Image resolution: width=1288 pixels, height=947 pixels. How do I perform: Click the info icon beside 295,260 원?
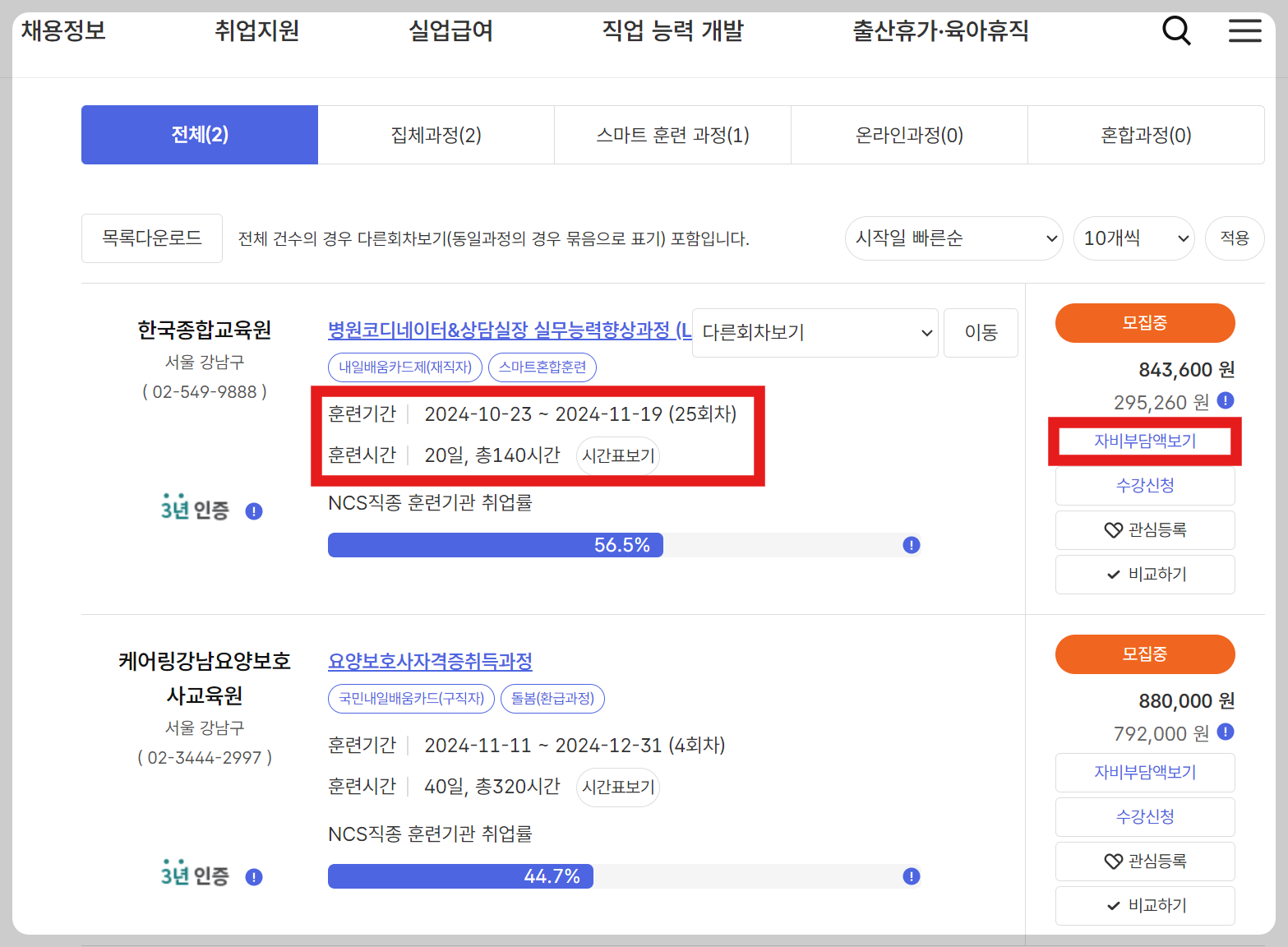[x=1225, y=401]
